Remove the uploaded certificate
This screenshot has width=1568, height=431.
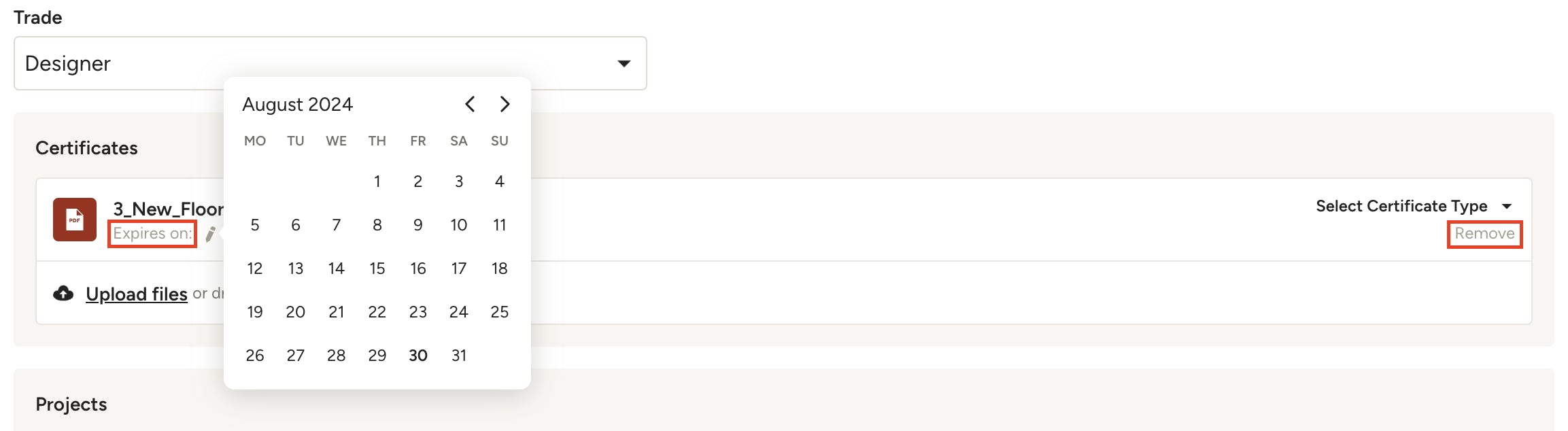[x=1484, y=234]
